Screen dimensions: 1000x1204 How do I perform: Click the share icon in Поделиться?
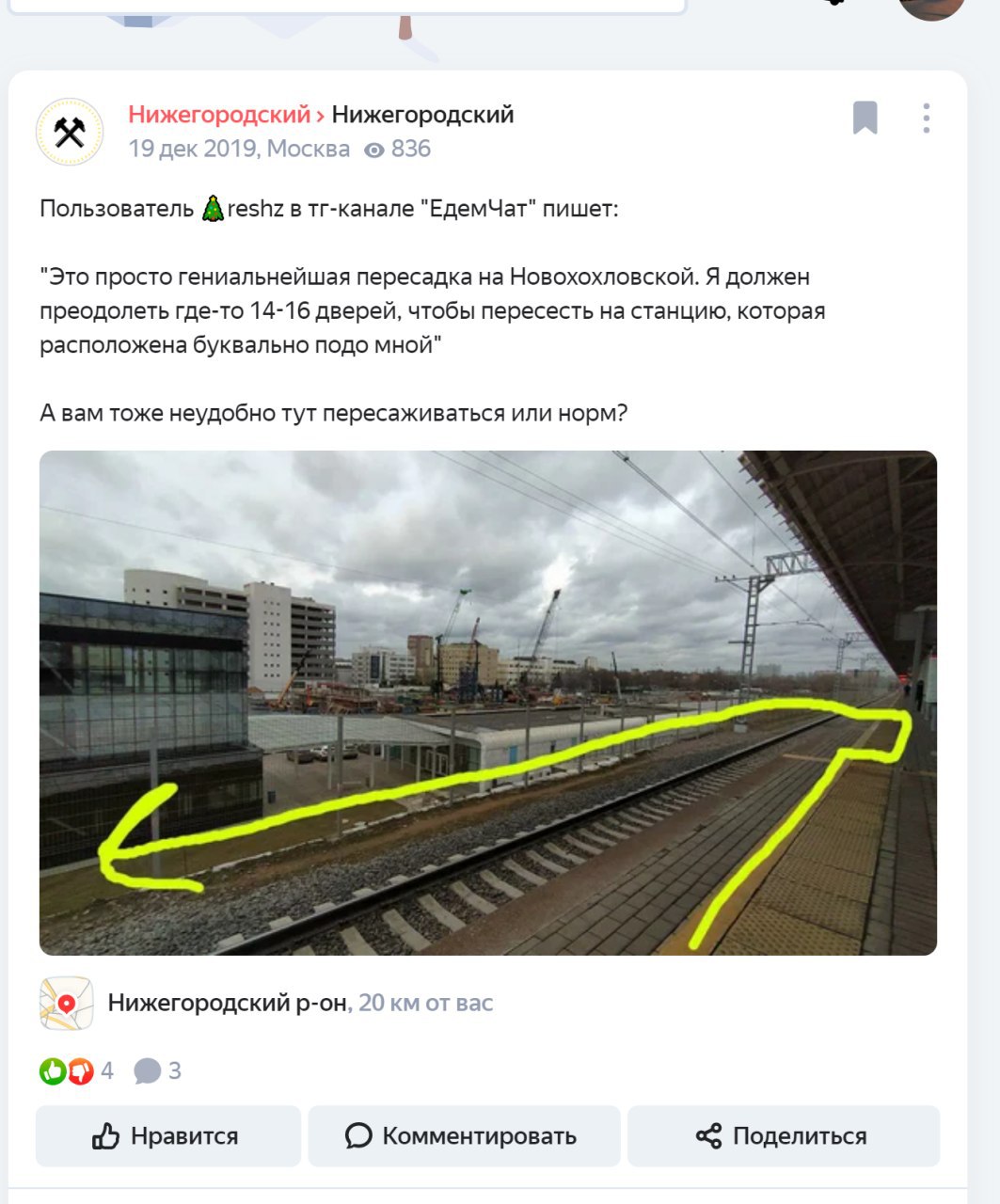tap(708, 1136)
